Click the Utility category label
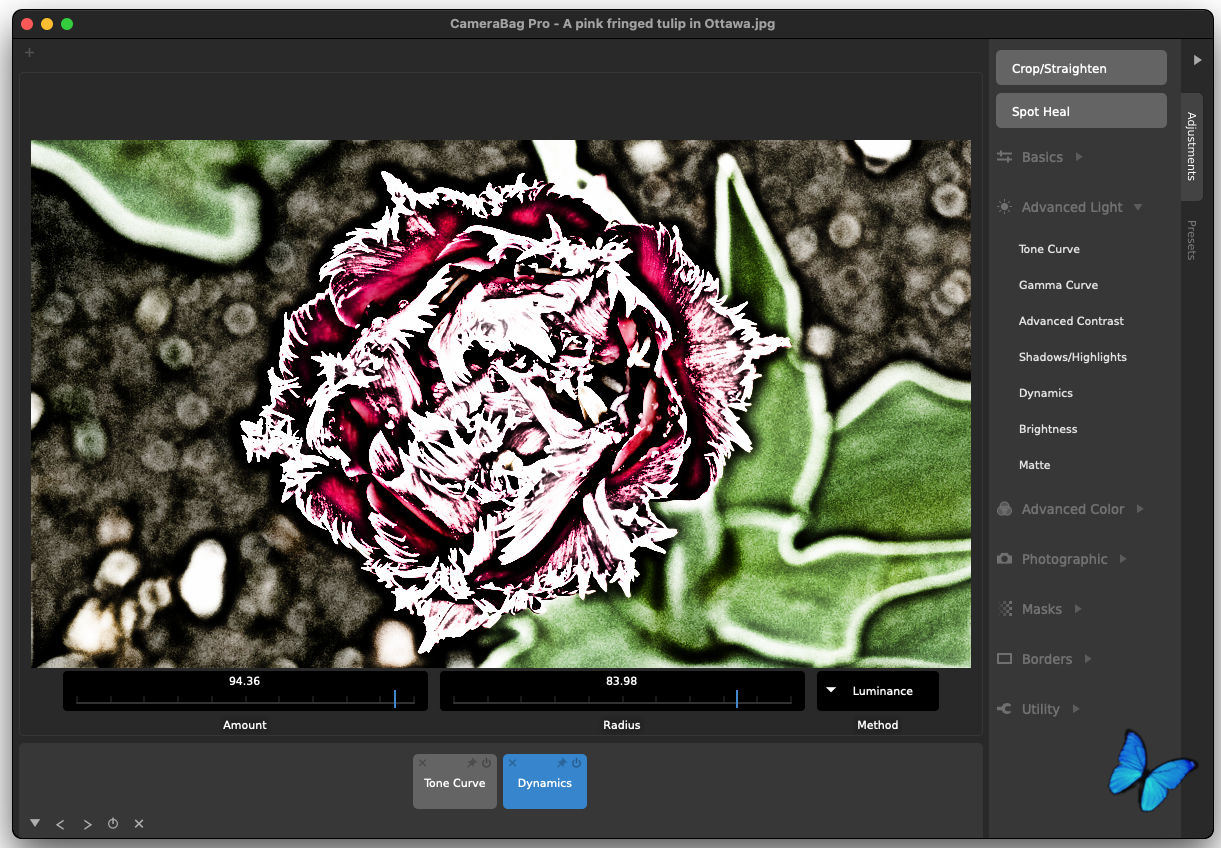Screen dimensions: 1221x848 pyautogui.click(x=1041, y=709)
